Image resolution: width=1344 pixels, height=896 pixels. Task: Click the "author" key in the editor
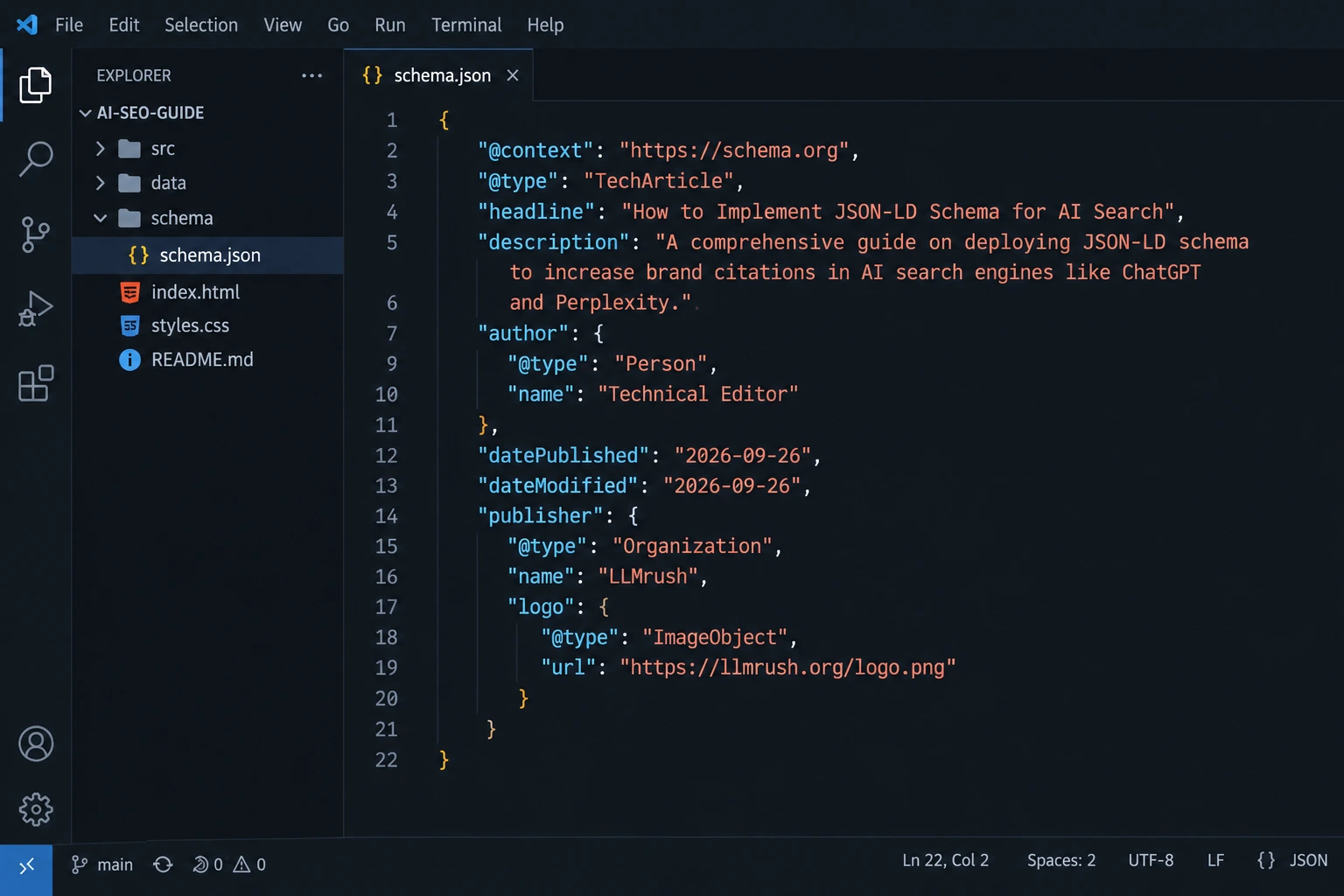click(x=522, y=333)
